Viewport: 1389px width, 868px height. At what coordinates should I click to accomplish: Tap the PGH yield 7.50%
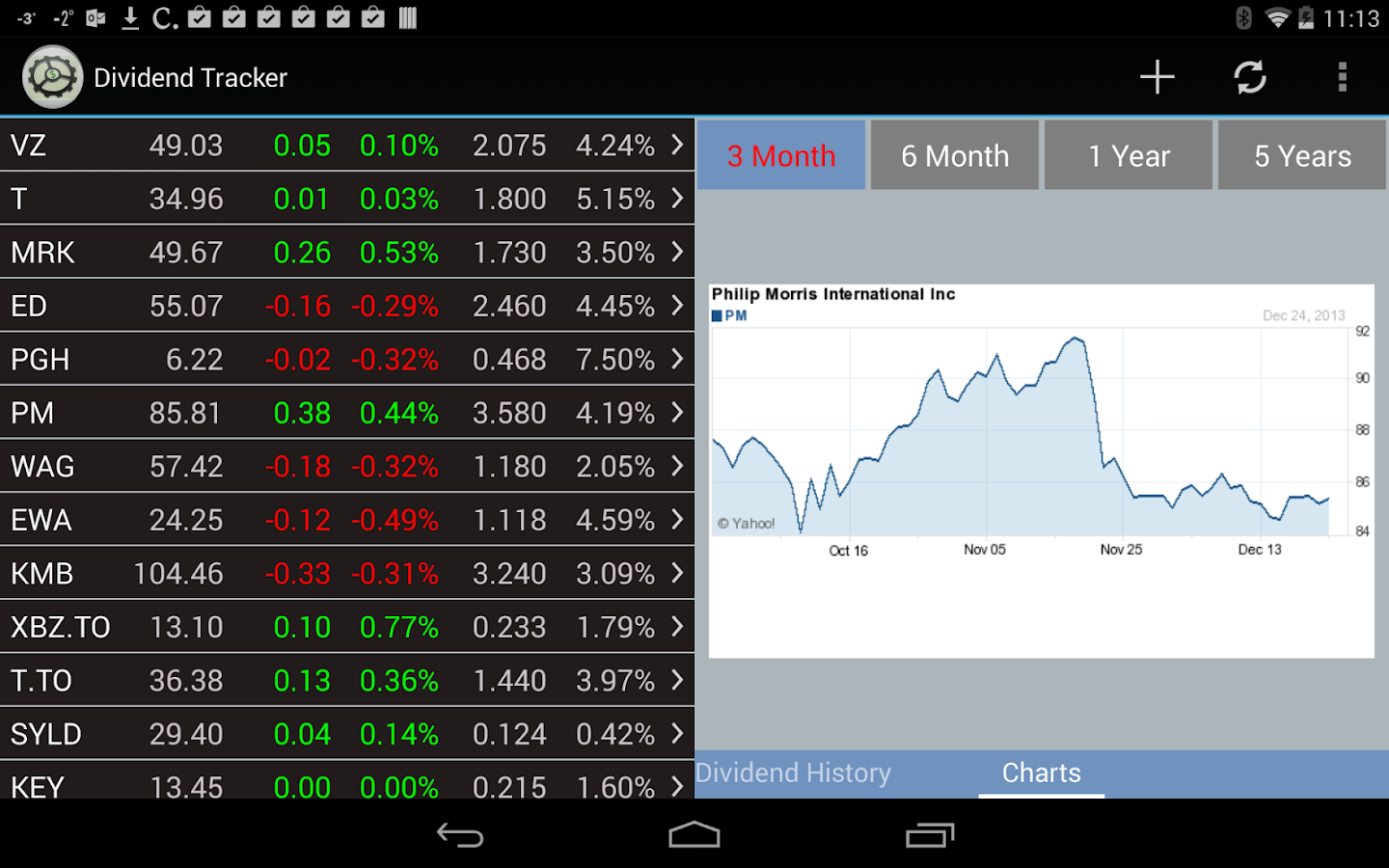pyautogui.click(x=615, y=360)
